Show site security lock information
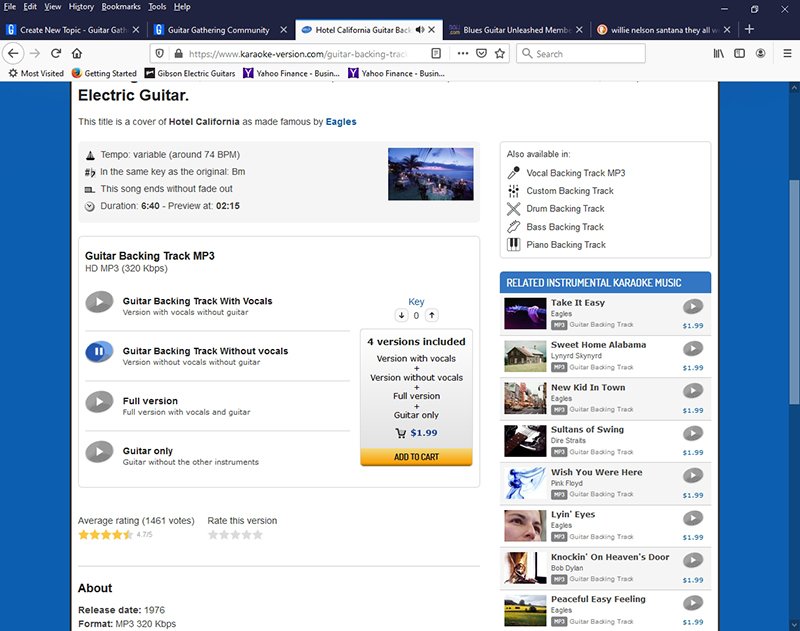Image resolution: width=800 pixels, height=631 pixels. 178,53
